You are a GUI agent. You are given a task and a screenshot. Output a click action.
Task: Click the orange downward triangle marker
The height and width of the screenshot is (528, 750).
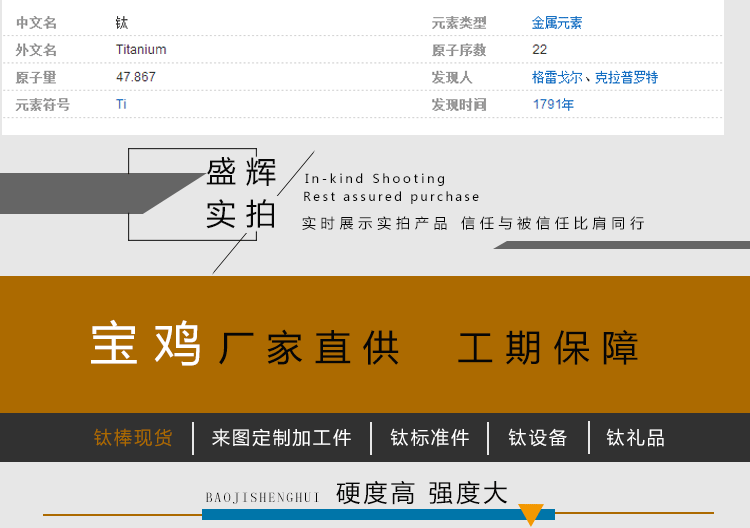pyautogui.click(x=531, y=515)
